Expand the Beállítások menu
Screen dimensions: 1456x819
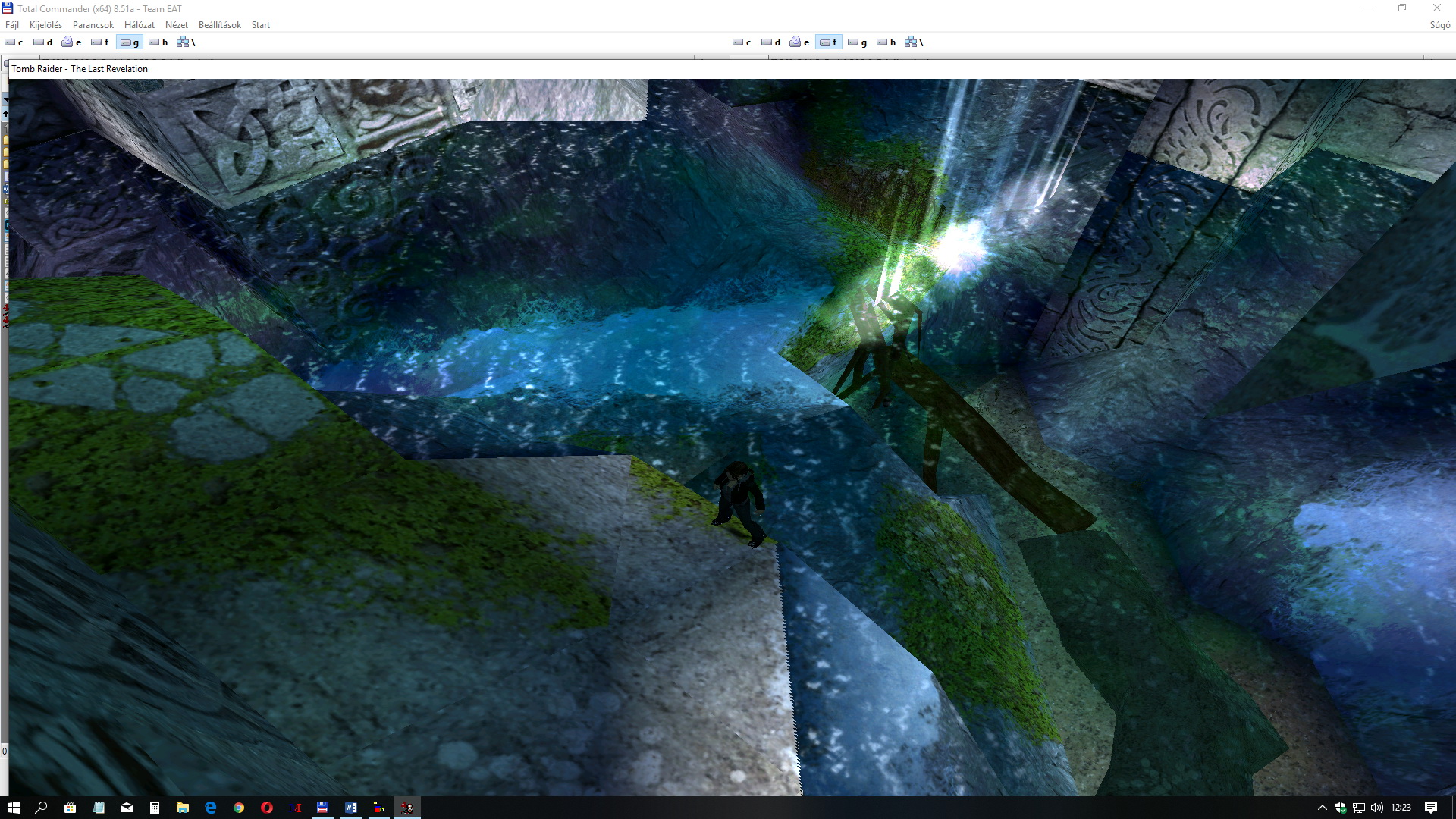219,25
